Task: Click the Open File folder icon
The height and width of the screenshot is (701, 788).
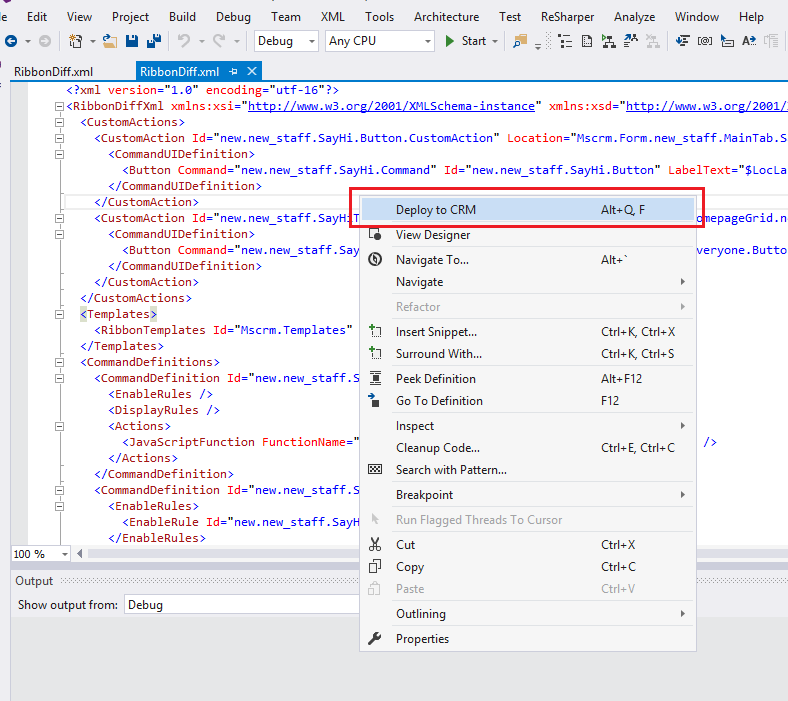Action: (x=110, y=41)
